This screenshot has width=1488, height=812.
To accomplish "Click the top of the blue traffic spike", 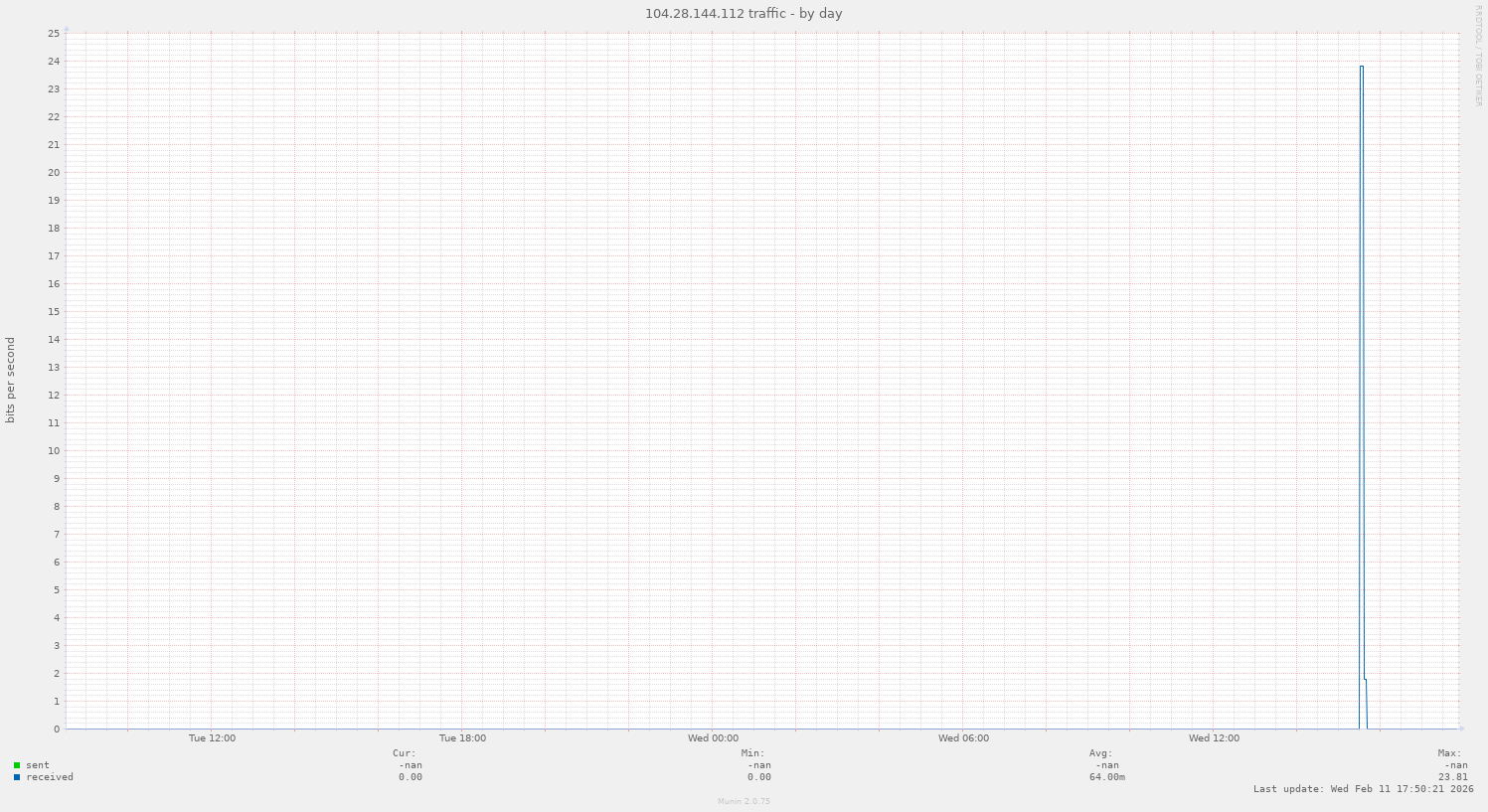I will click(x=1362, y=67).
